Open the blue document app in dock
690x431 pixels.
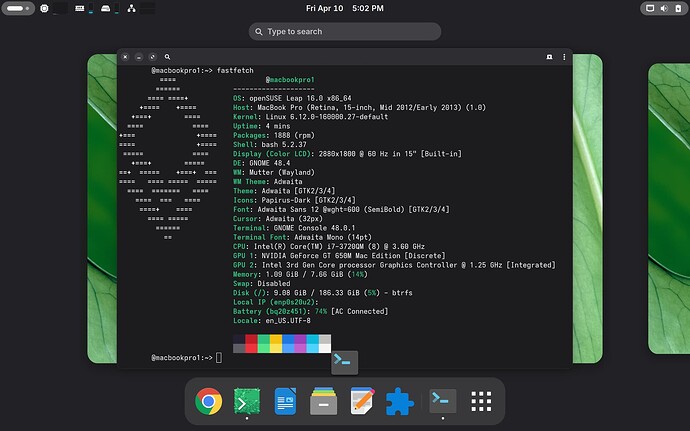coord(285,401)
